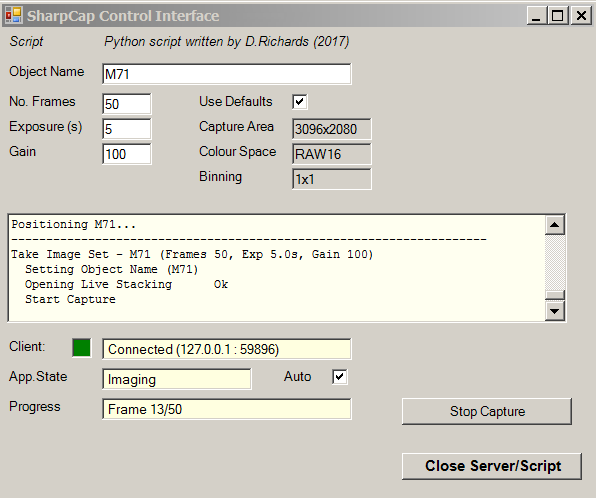Image resolution: width=596 pixels, height=498 pixels.
Task: Click the 'Auto' label
Action: coord(297,377)
